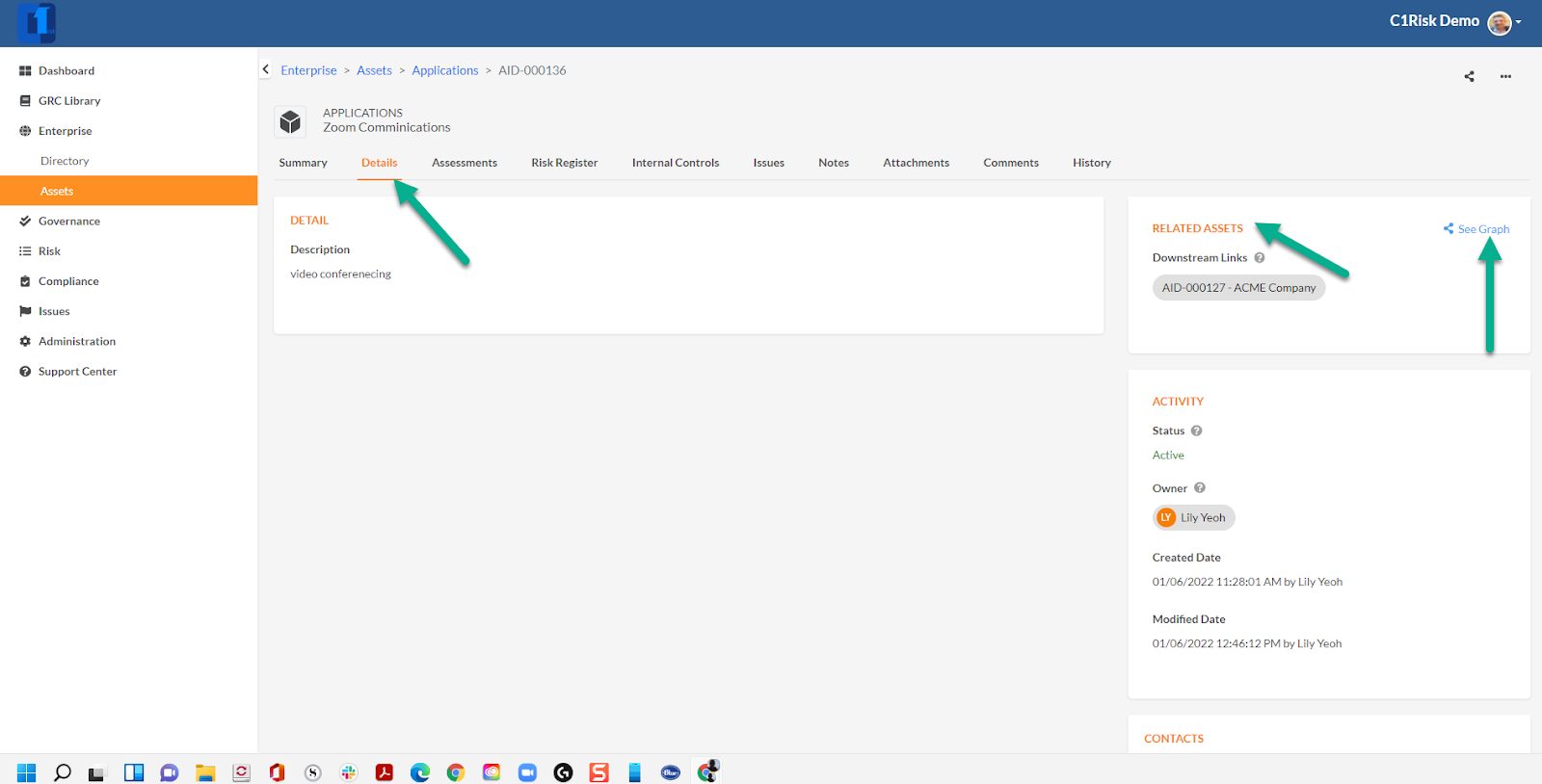
Task: Open Slack from the taskbar
Action: point(349,772)
